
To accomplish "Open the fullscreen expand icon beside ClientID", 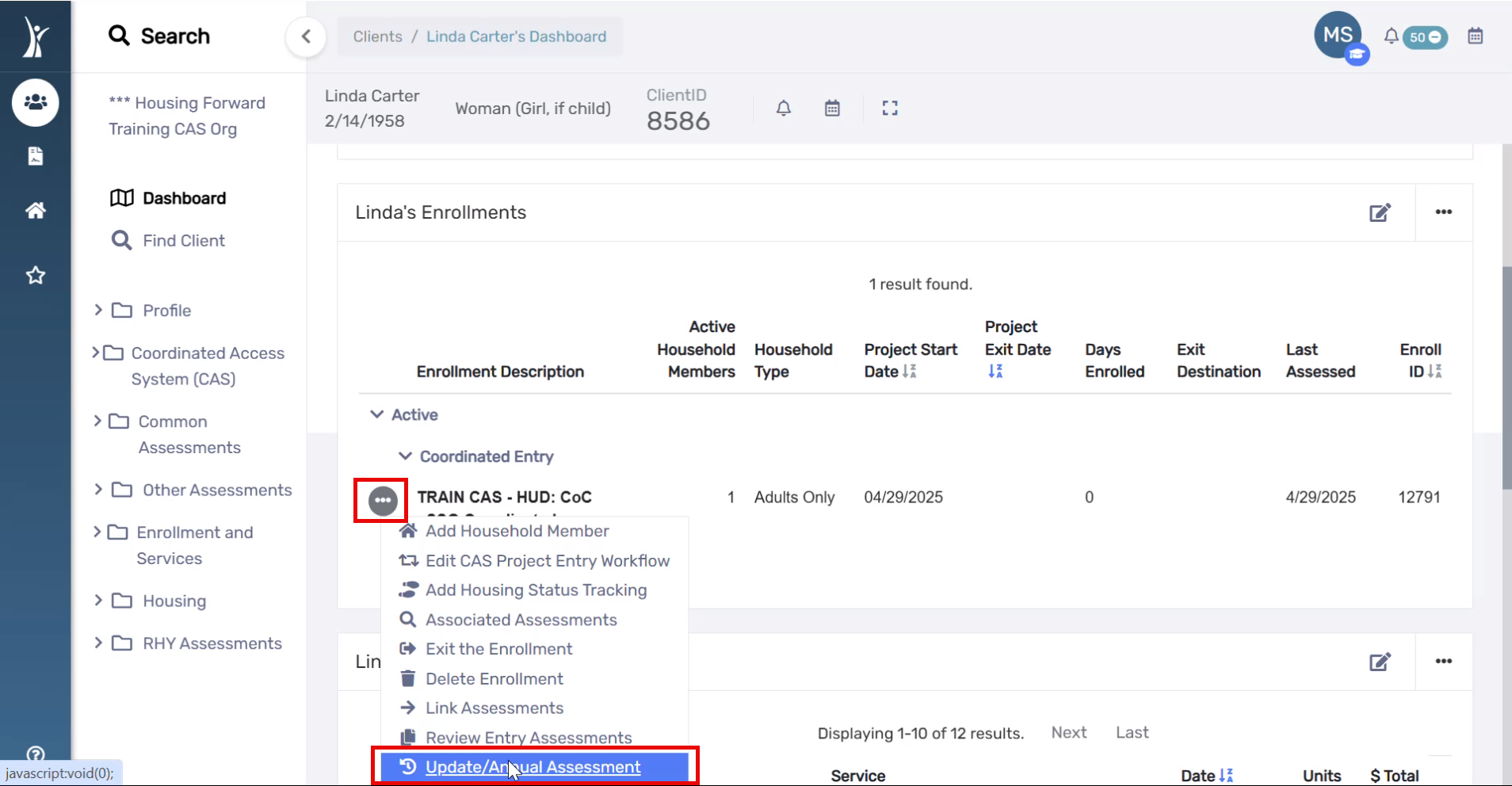I will tap(890, 109).
